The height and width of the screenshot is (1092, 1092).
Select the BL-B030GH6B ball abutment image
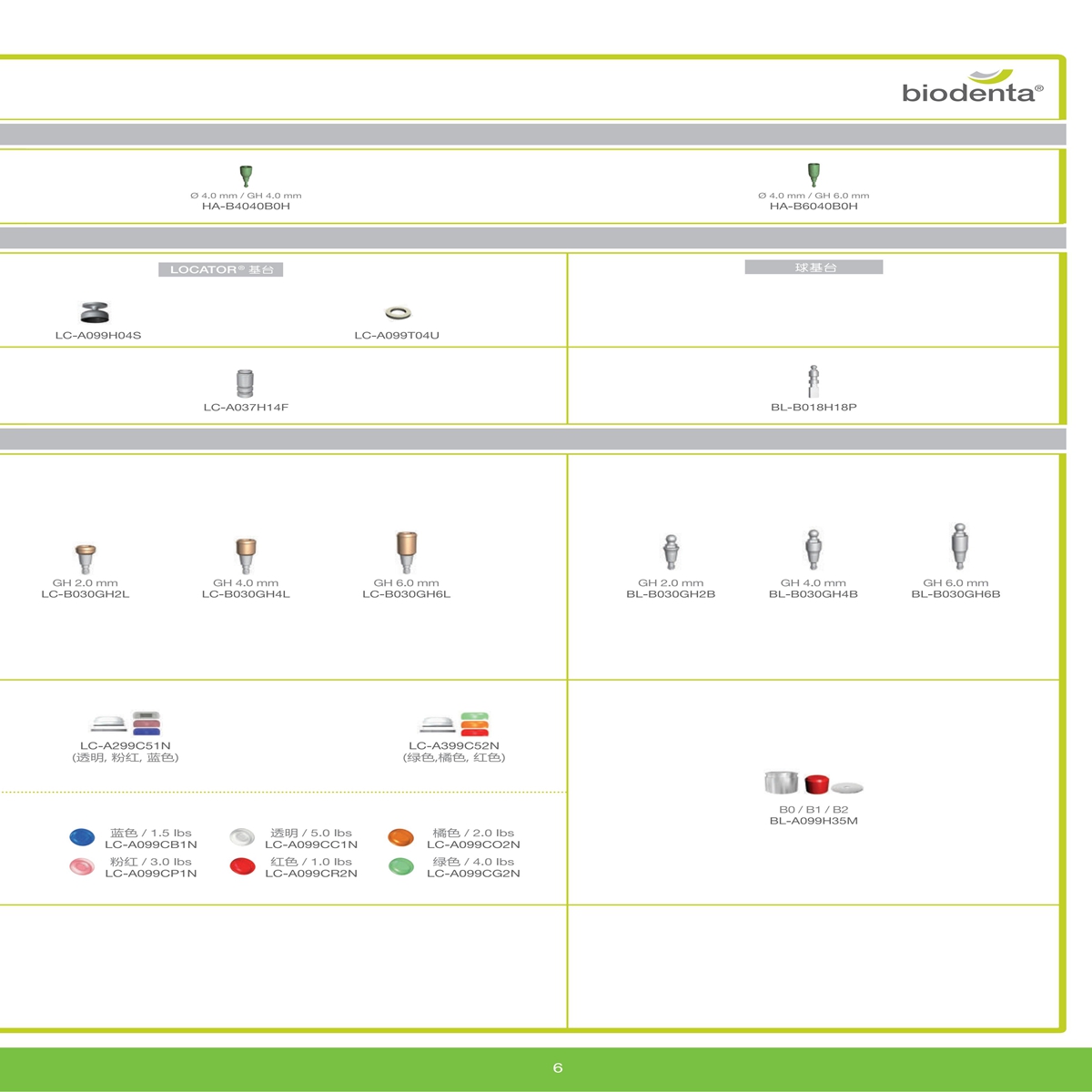point(958,547)
